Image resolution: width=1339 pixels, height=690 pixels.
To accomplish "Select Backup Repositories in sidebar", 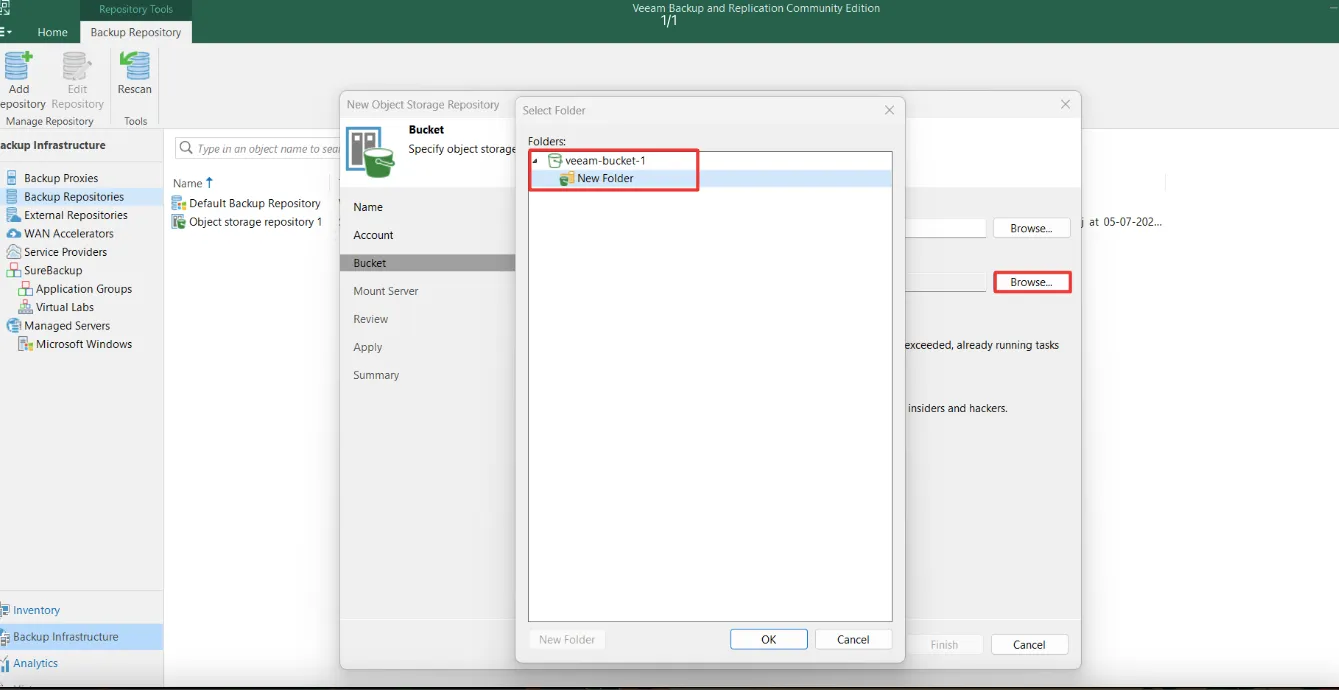I will (74, 197).
